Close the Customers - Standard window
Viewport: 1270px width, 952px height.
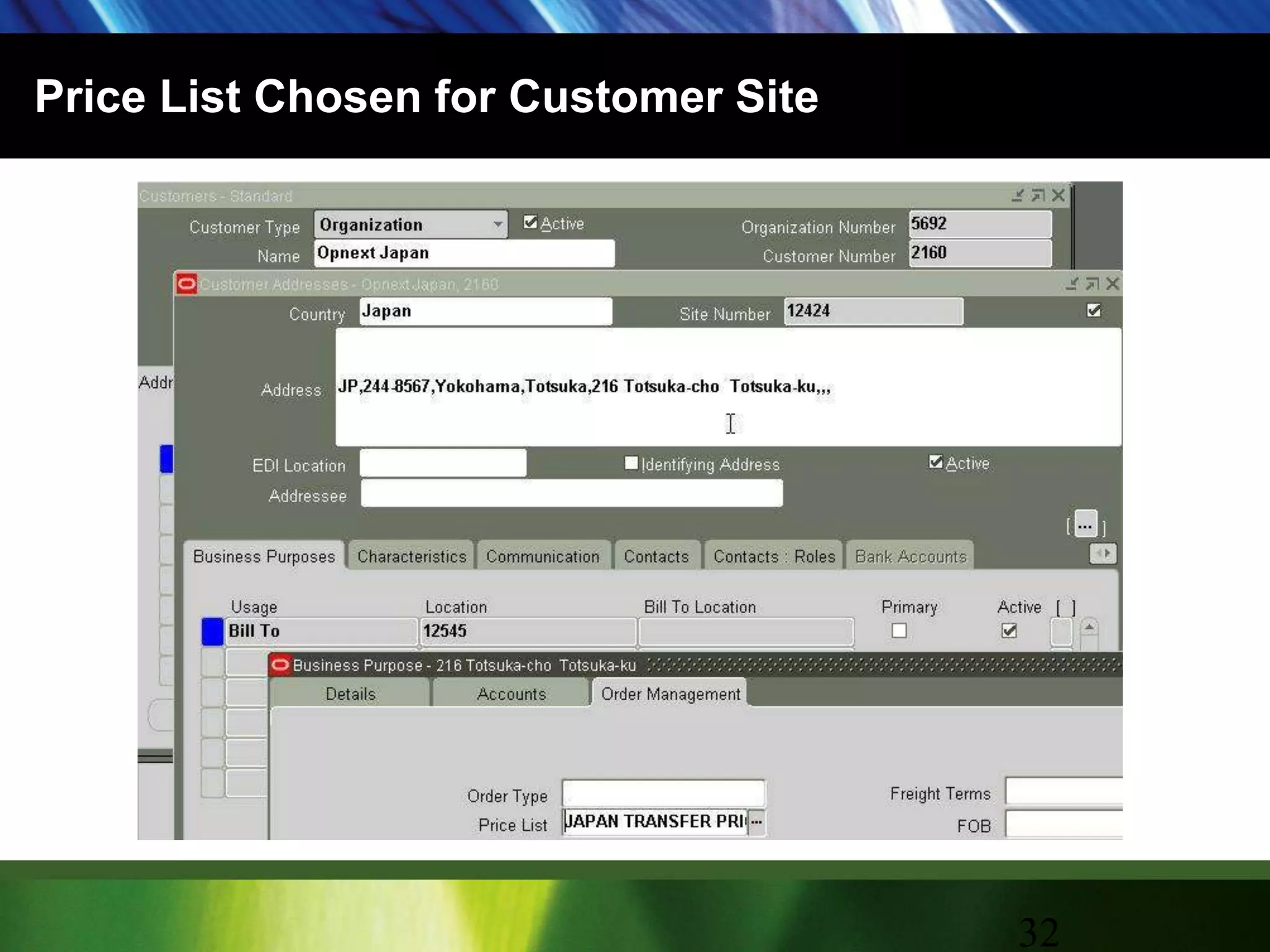point(1059,196)
